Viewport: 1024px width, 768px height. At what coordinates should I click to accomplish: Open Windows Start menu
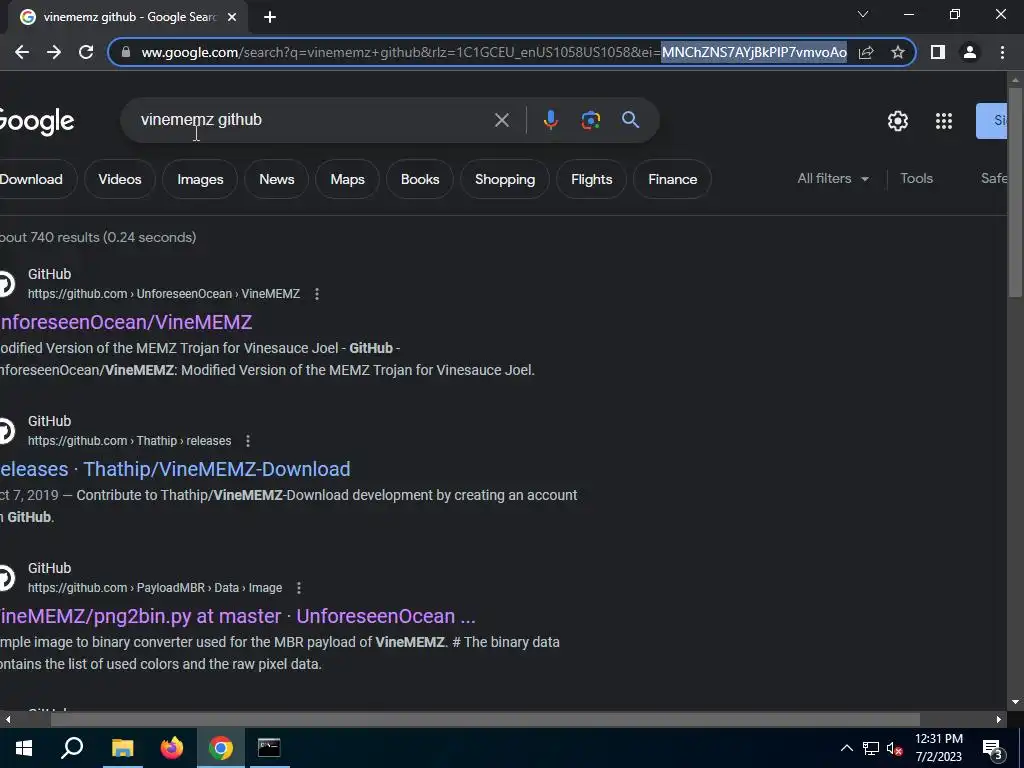24,748
